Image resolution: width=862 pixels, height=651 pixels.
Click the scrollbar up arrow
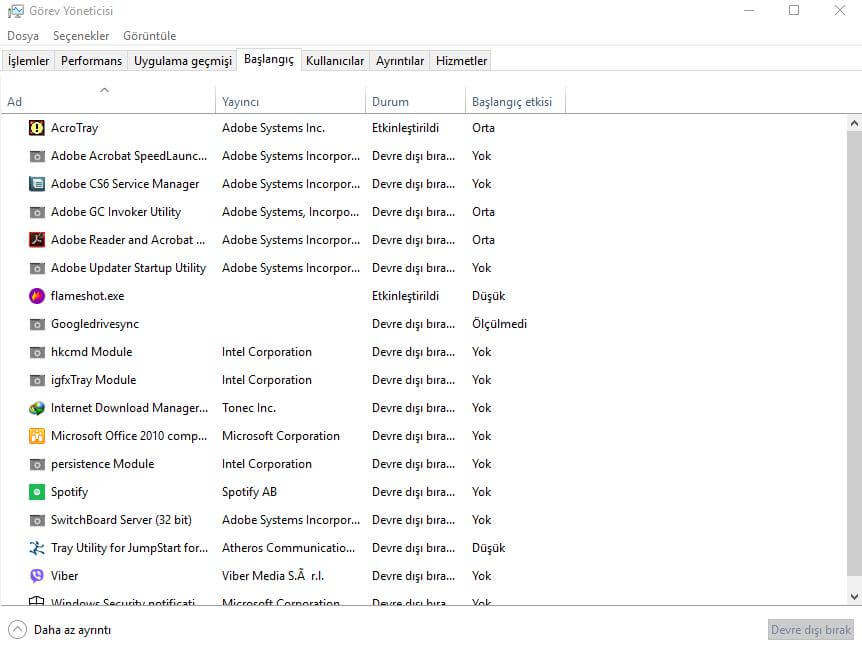(854, 124)
